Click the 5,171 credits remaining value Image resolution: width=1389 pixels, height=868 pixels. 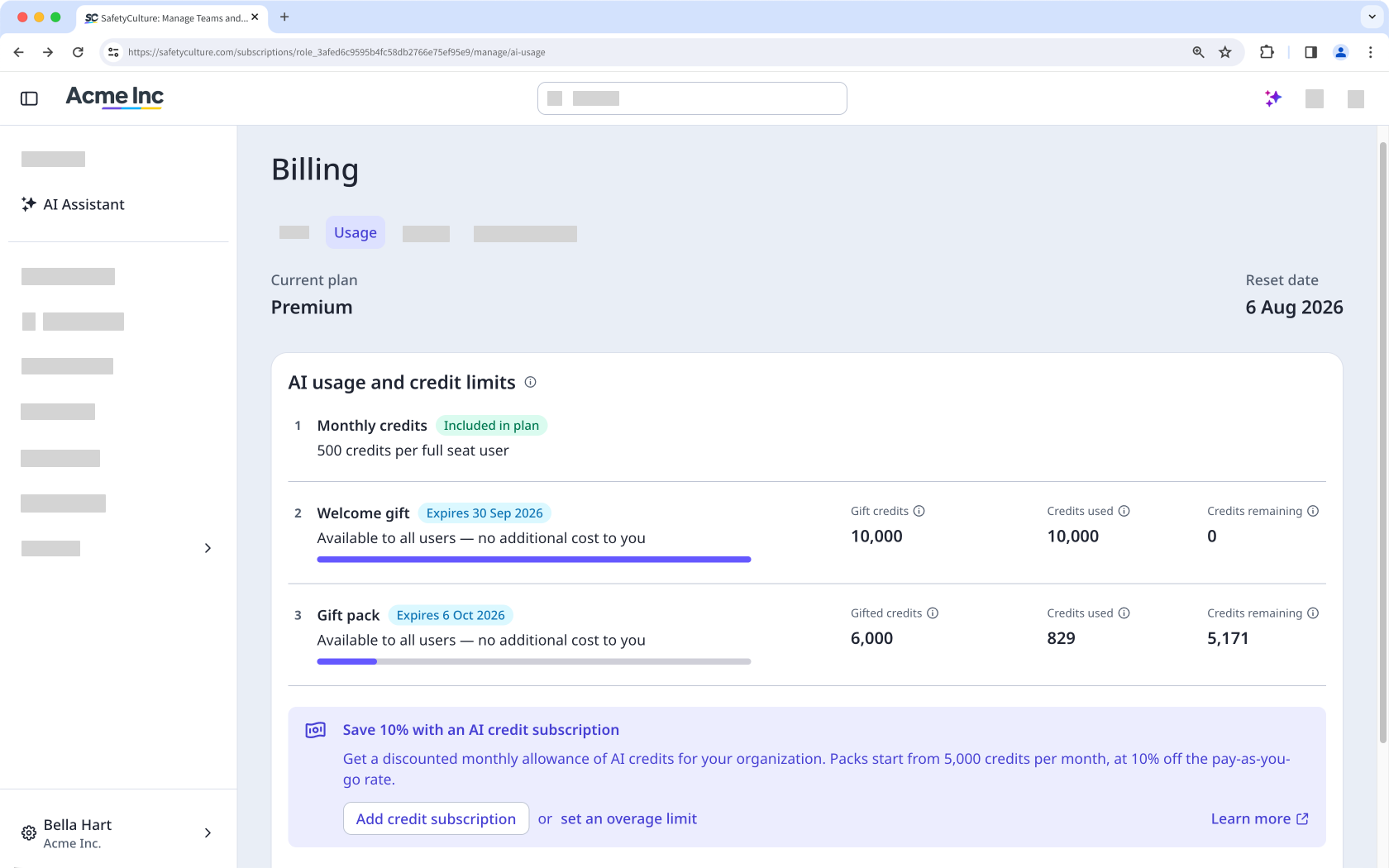point(1228,638)
